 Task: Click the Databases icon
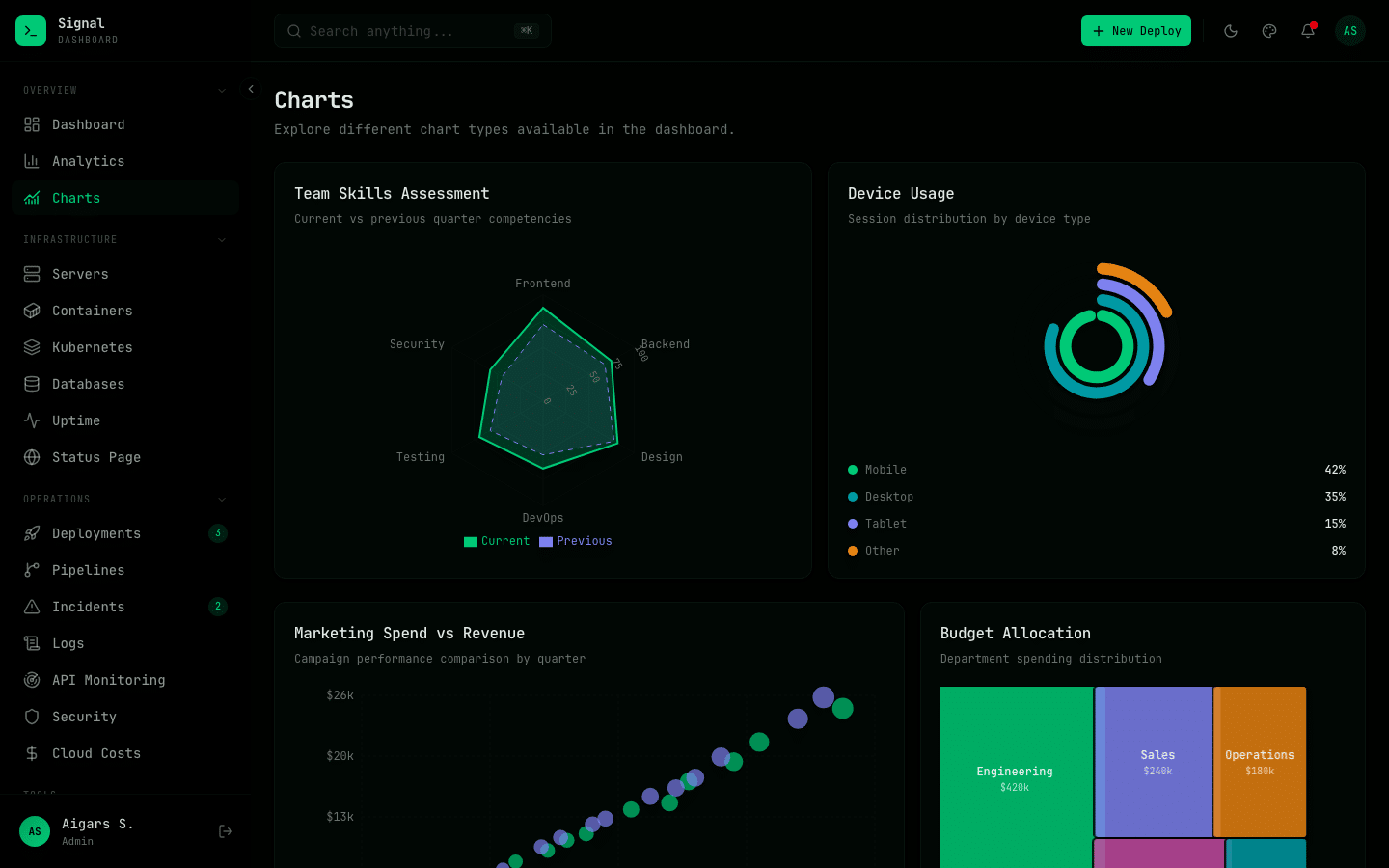point(33,384)
